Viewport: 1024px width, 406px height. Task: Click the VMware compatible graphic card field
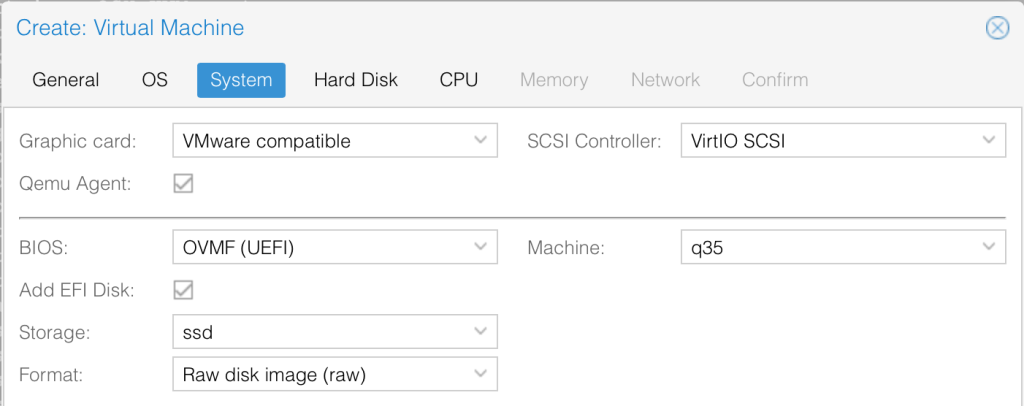(320, 141)
